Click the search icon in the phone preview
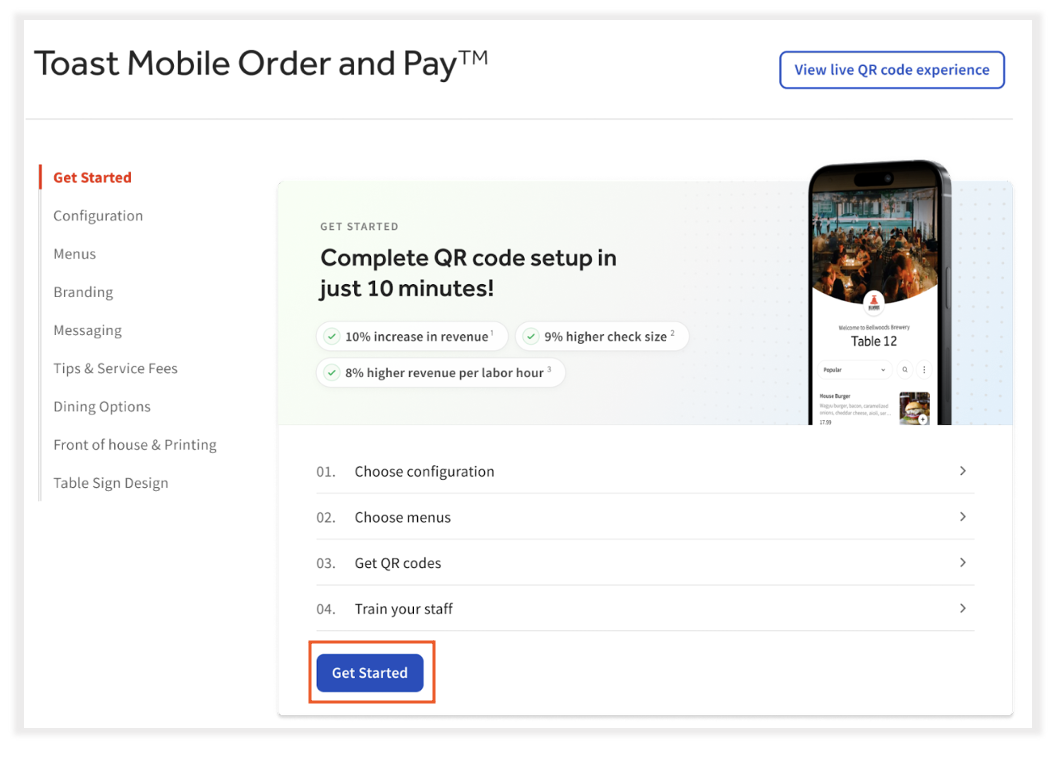Screen dimensions: 1062x758 point(905,370)
